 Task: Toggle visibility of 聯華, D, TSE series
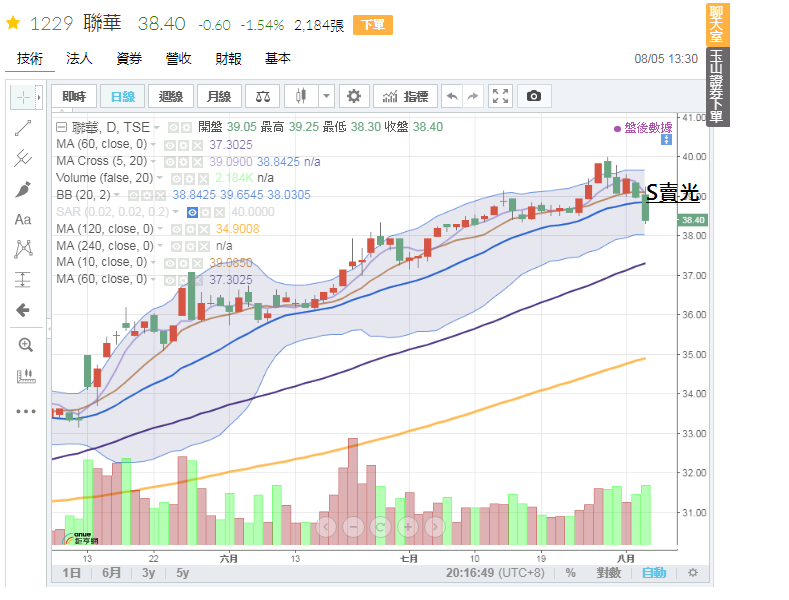(173, 127)
